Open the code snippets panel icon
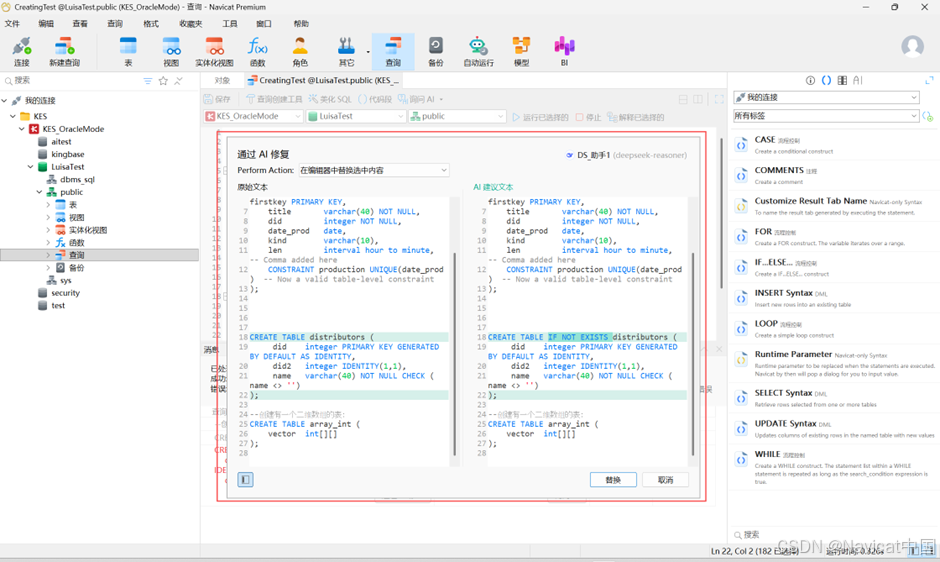Image resolution: width=940 pixels, height=562 pixels. pyautogui.click(x=826, y=80)
